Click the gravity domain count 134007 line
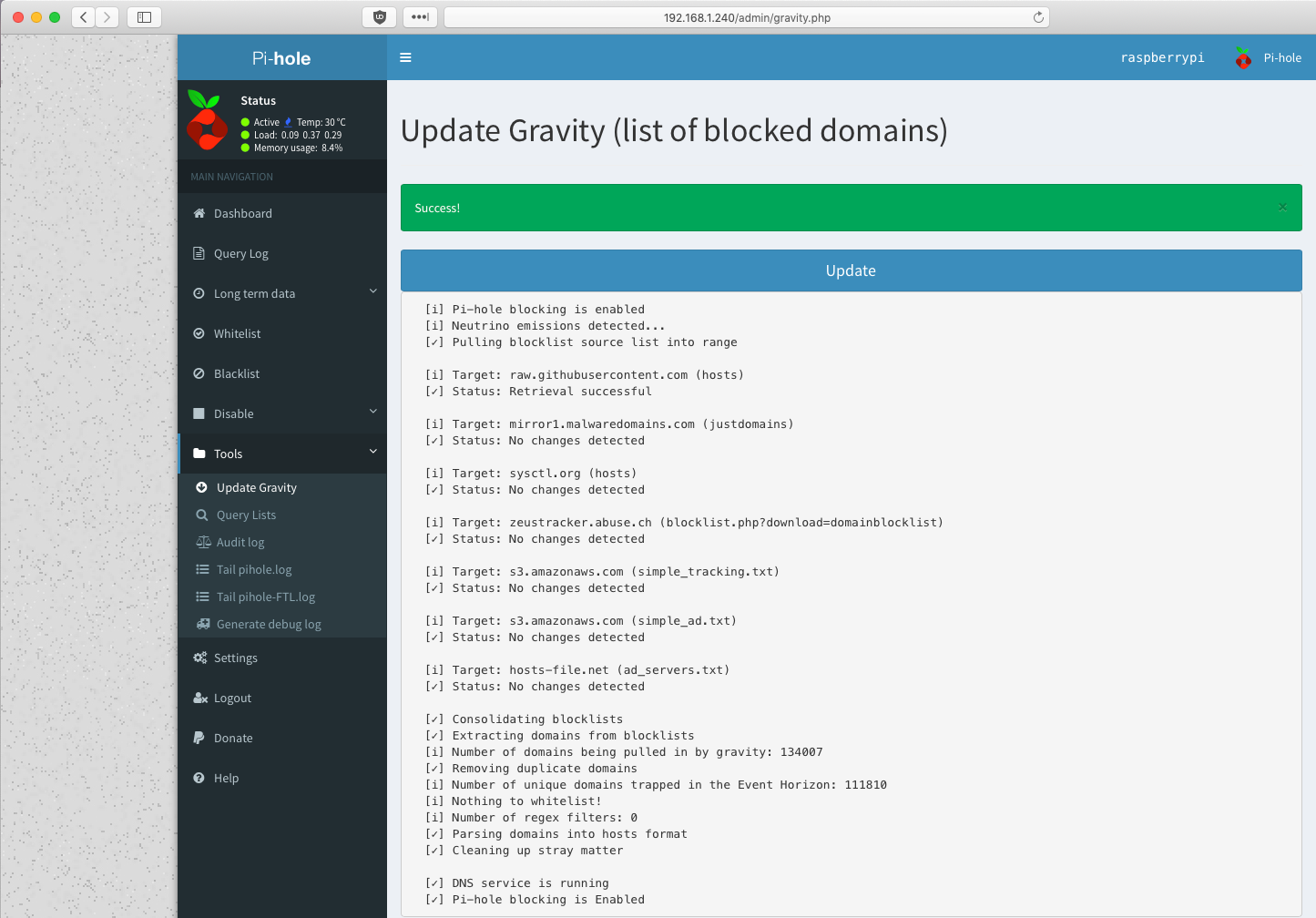Image resolution: width=1316 pixels, height=918 pixels. pos(624,752)
